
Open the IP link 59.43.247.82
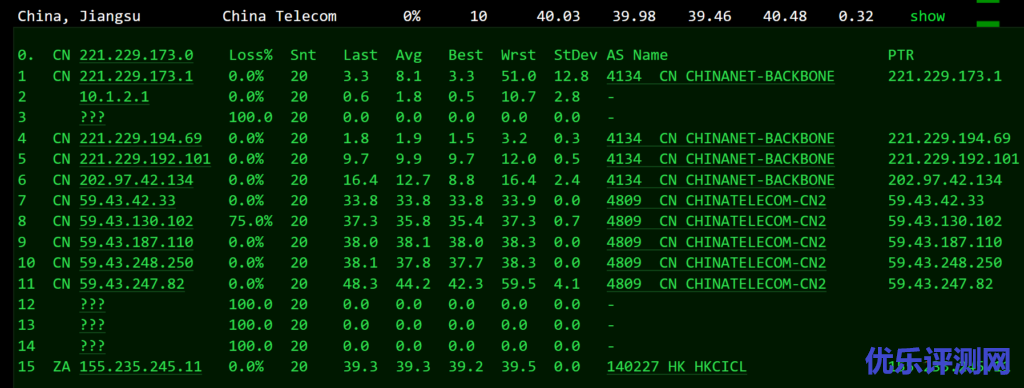[132, 284]
